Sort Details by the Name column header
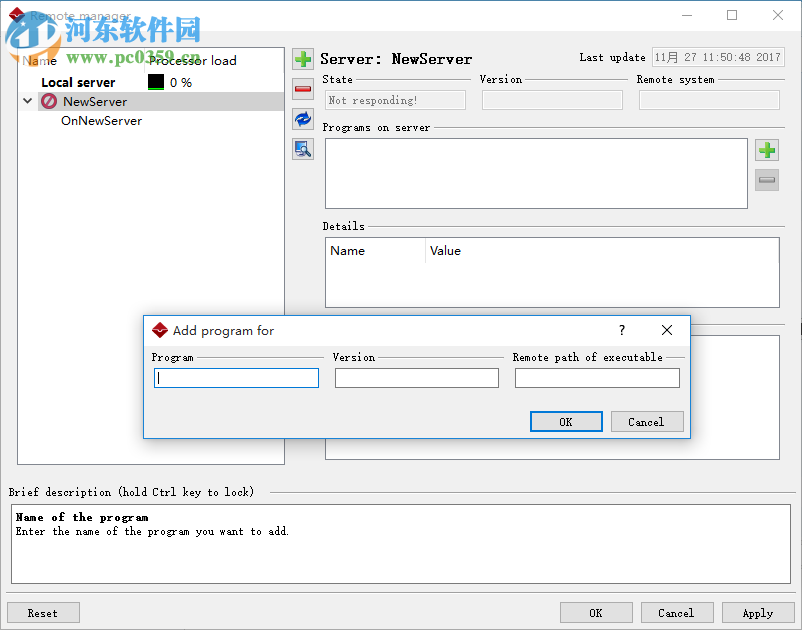 tap(374, 251)
